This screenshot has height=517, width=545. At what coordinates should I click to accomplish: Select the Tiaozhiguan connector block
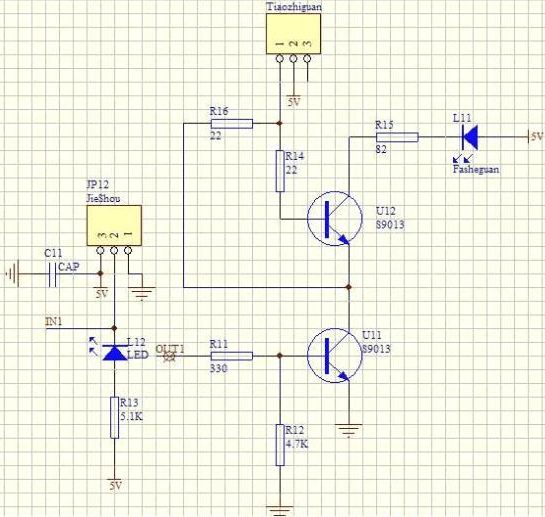click(x=293, y=34)
